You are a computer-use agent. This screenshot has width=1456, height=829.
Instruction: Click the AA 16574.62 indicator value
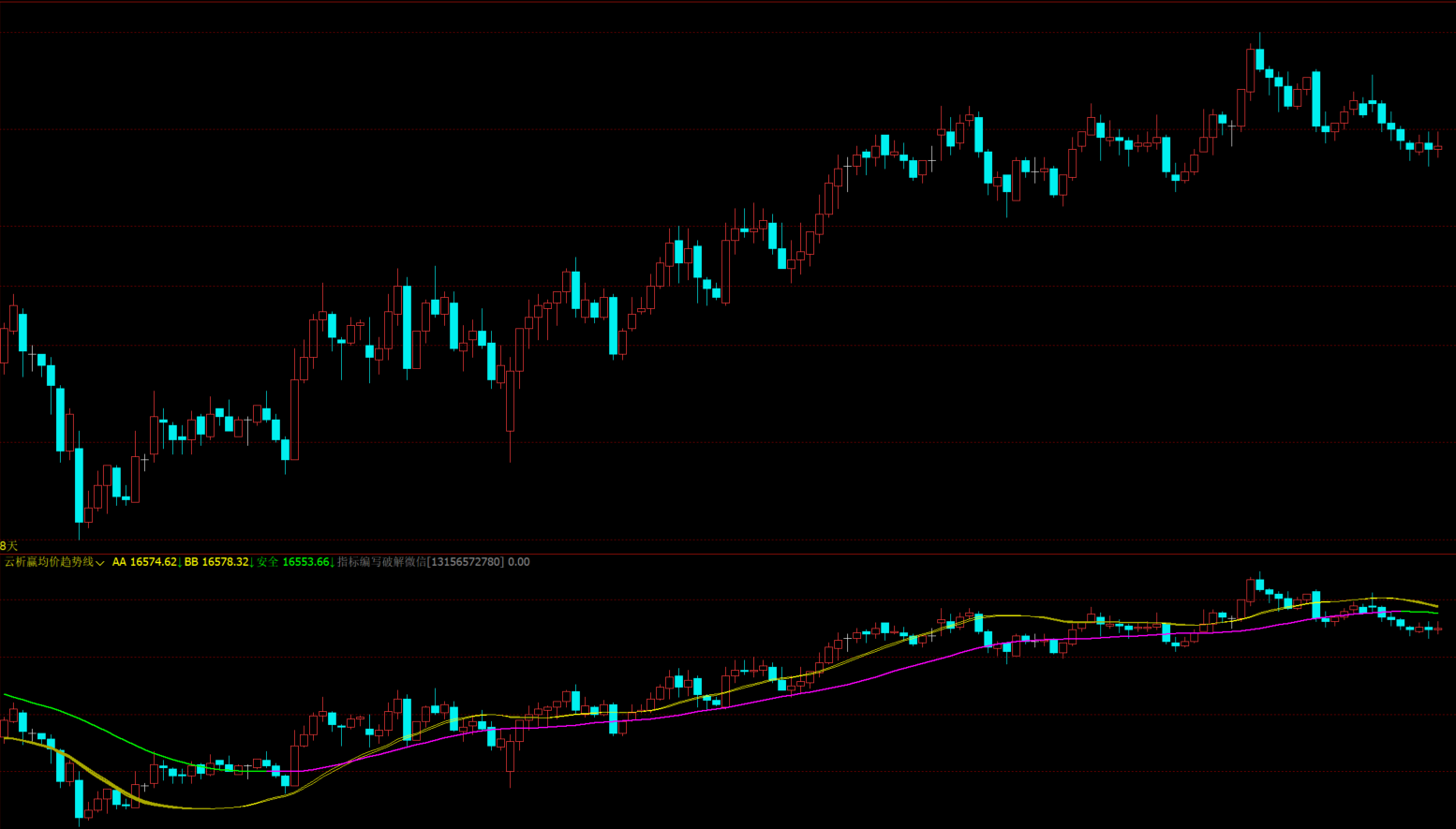coord(143,562)
